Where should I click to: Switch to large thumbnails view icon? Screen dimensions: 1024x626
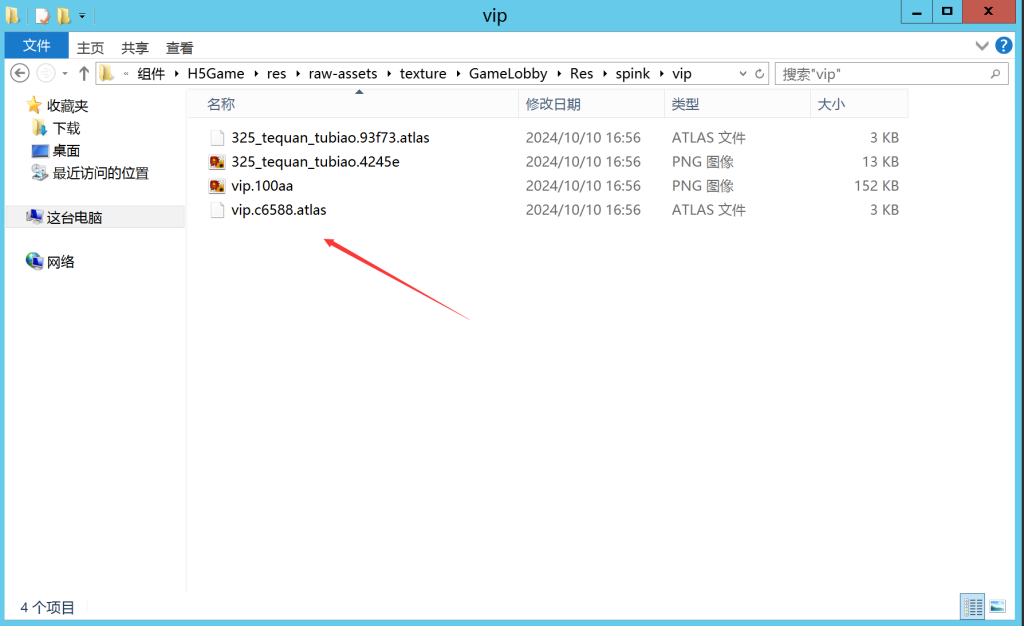coord(996,606)
